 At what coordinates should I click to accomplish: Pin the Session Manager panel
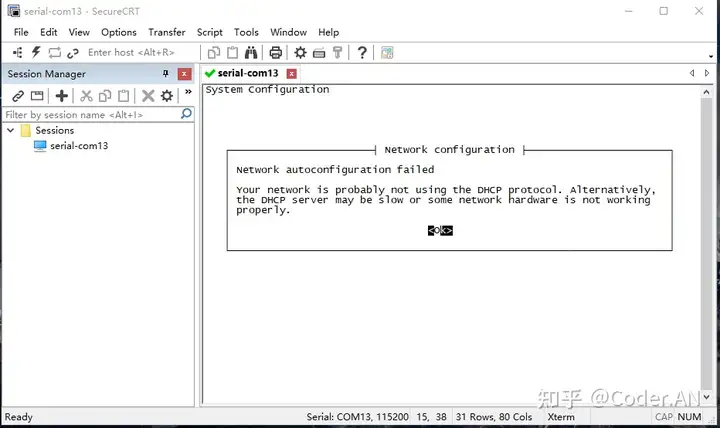(166, 73)
